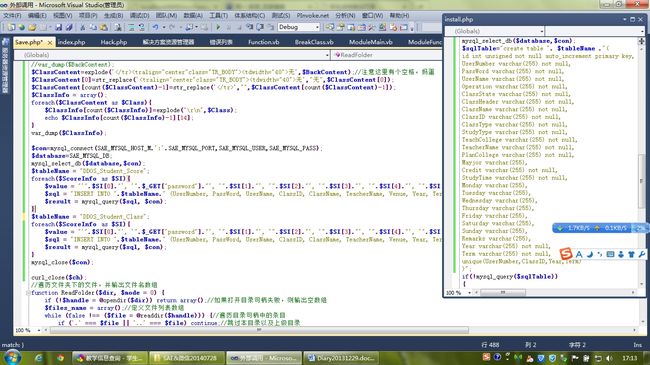Collapse the function ReadFolder code block
Viewport: 650px width, 365px height.
point(28,292)
